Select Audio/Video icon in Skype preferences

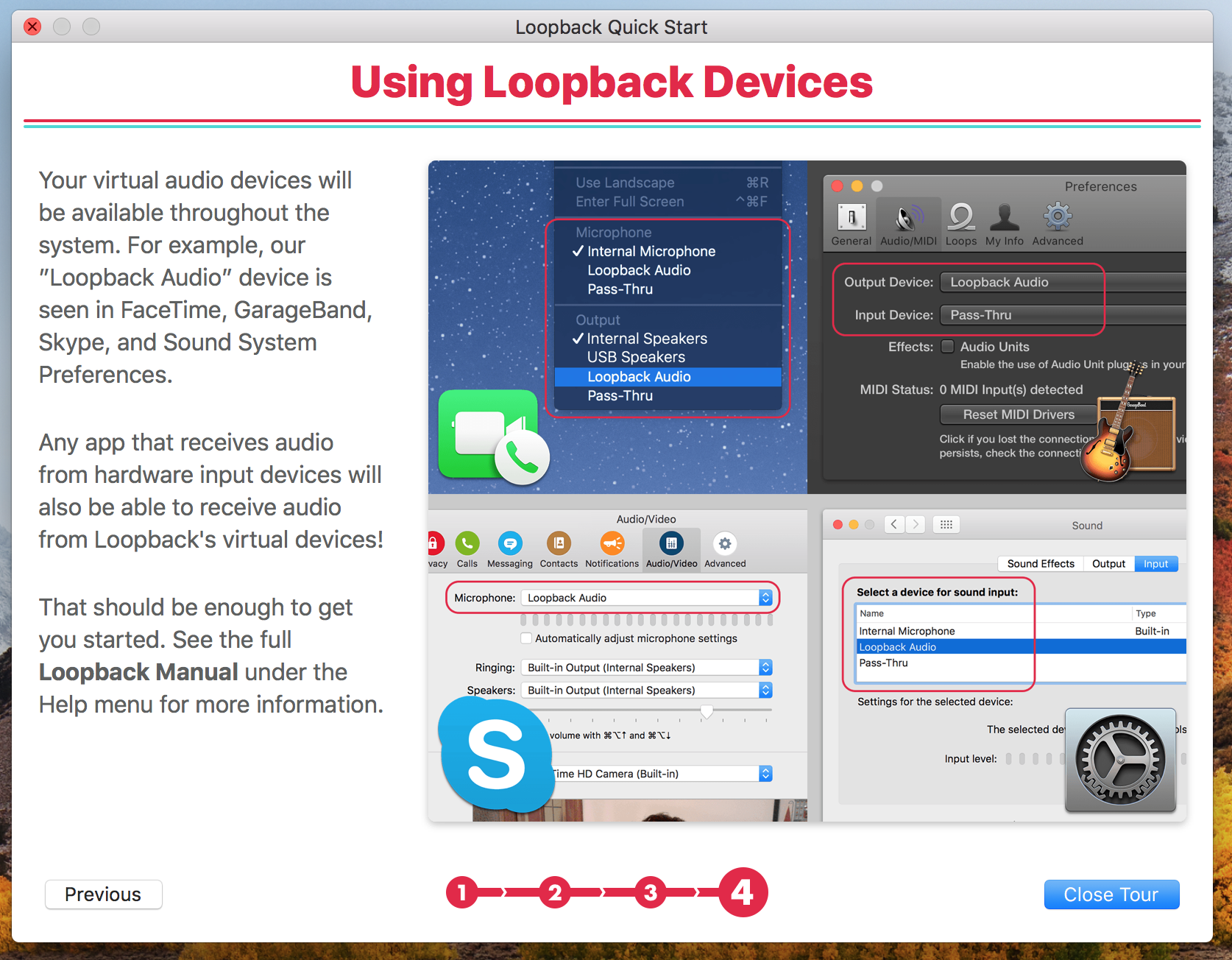click(671, 551)
